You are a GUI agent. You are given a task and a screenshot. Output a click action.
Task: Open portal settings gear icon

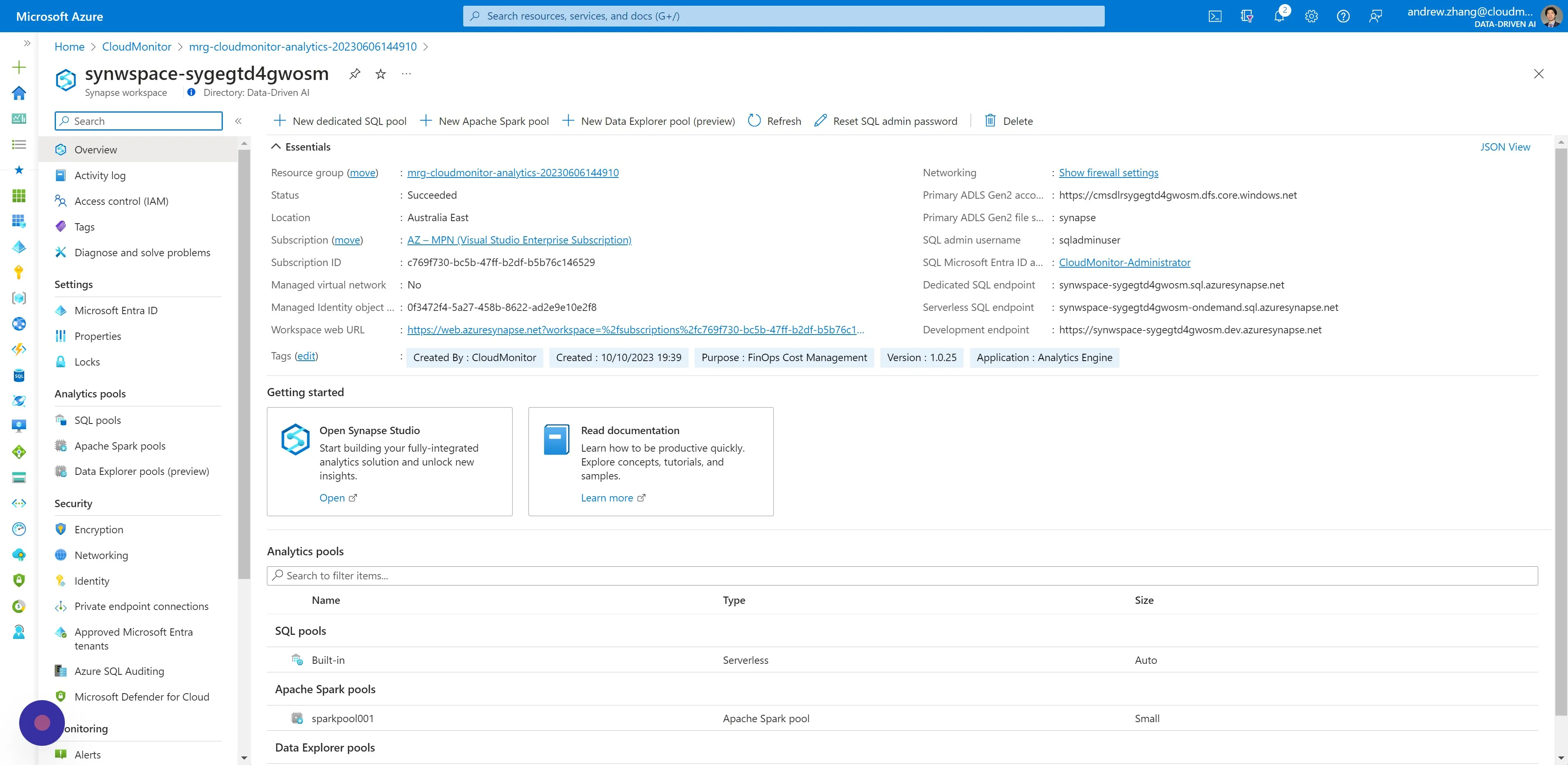1311,16
